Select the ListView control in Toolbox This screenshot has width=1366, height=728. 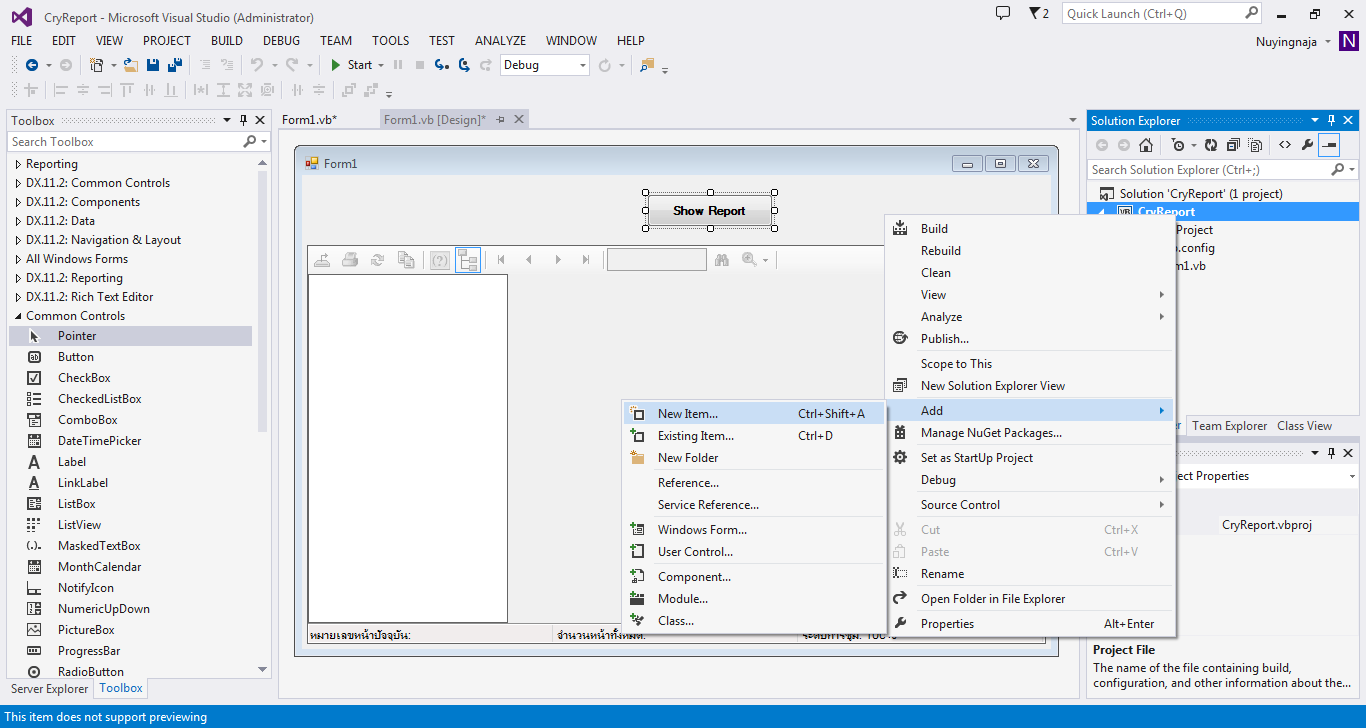[130, 525]
